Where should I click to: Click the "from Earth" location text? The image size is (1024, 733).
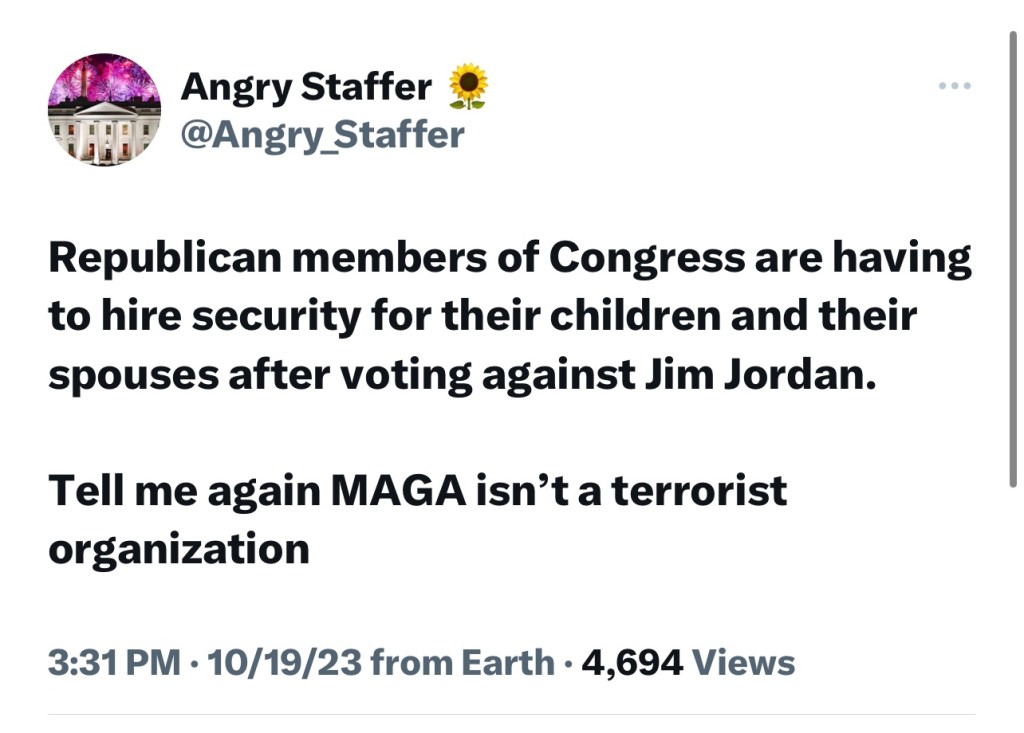coord(461,662)
